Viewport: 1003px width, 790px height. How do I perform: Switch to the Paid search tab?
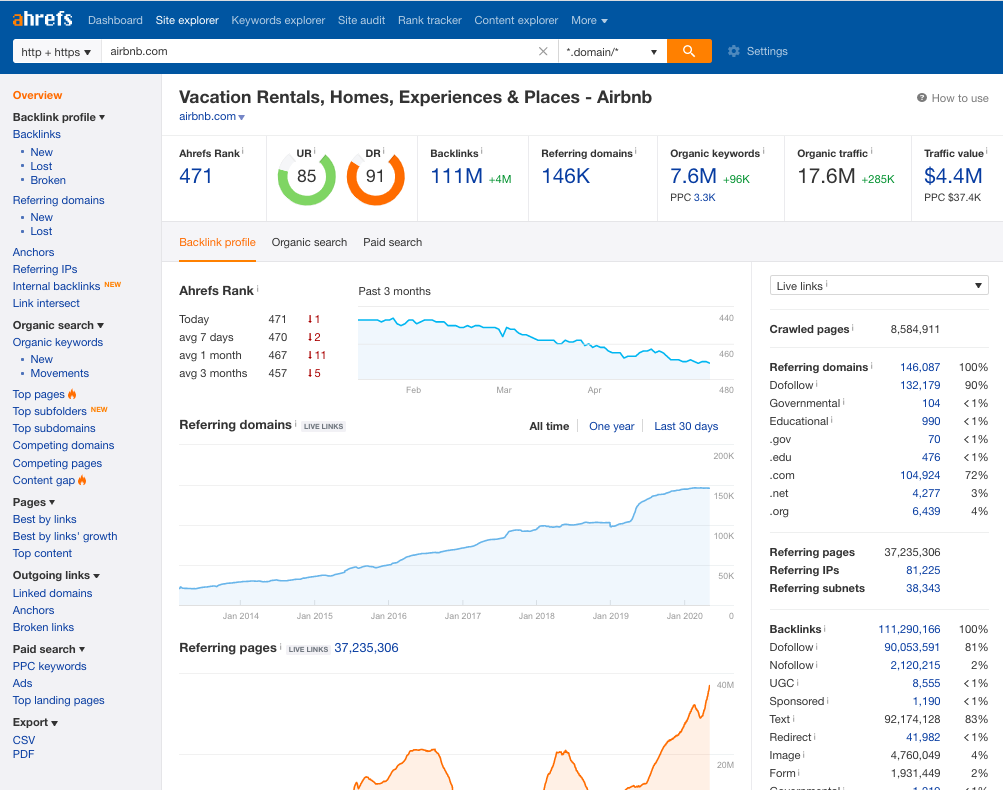[393, 242]
